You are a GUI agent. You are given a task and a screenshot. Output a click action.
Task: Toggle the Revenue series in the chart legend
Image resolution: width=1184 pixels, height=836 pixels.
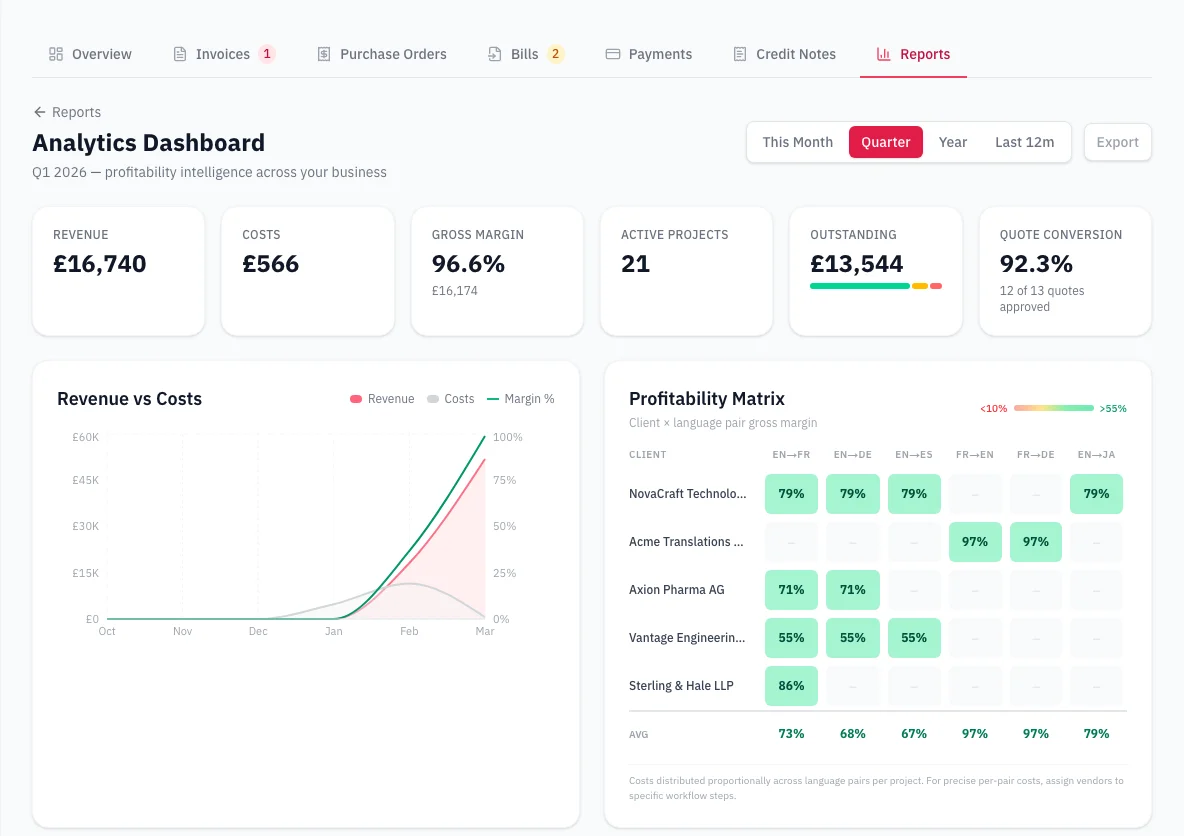380,398
